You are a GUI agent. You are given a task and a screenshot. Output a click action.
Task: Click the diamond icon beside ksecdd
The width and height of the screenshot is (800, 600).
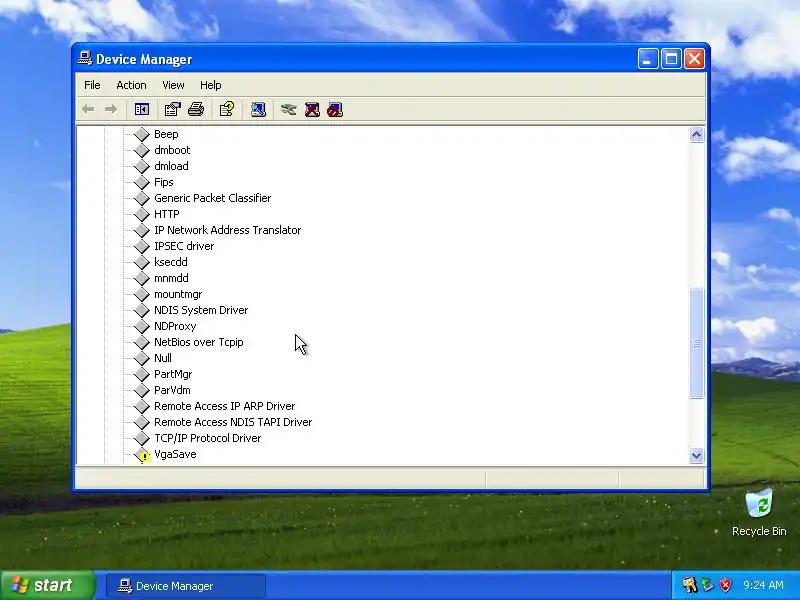142,262
